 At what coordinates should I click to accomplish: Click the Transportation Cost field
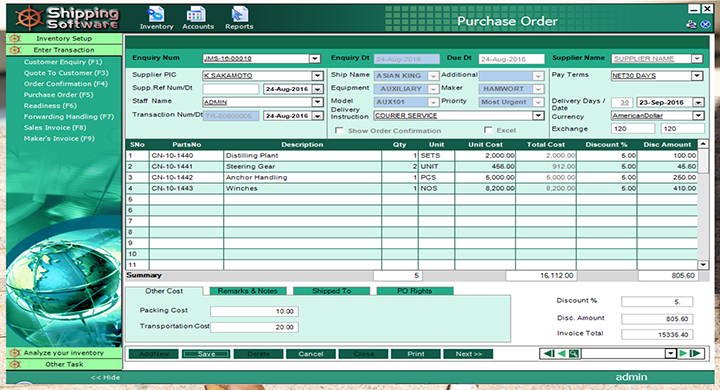pyautogui.click(x=254, y=328)
